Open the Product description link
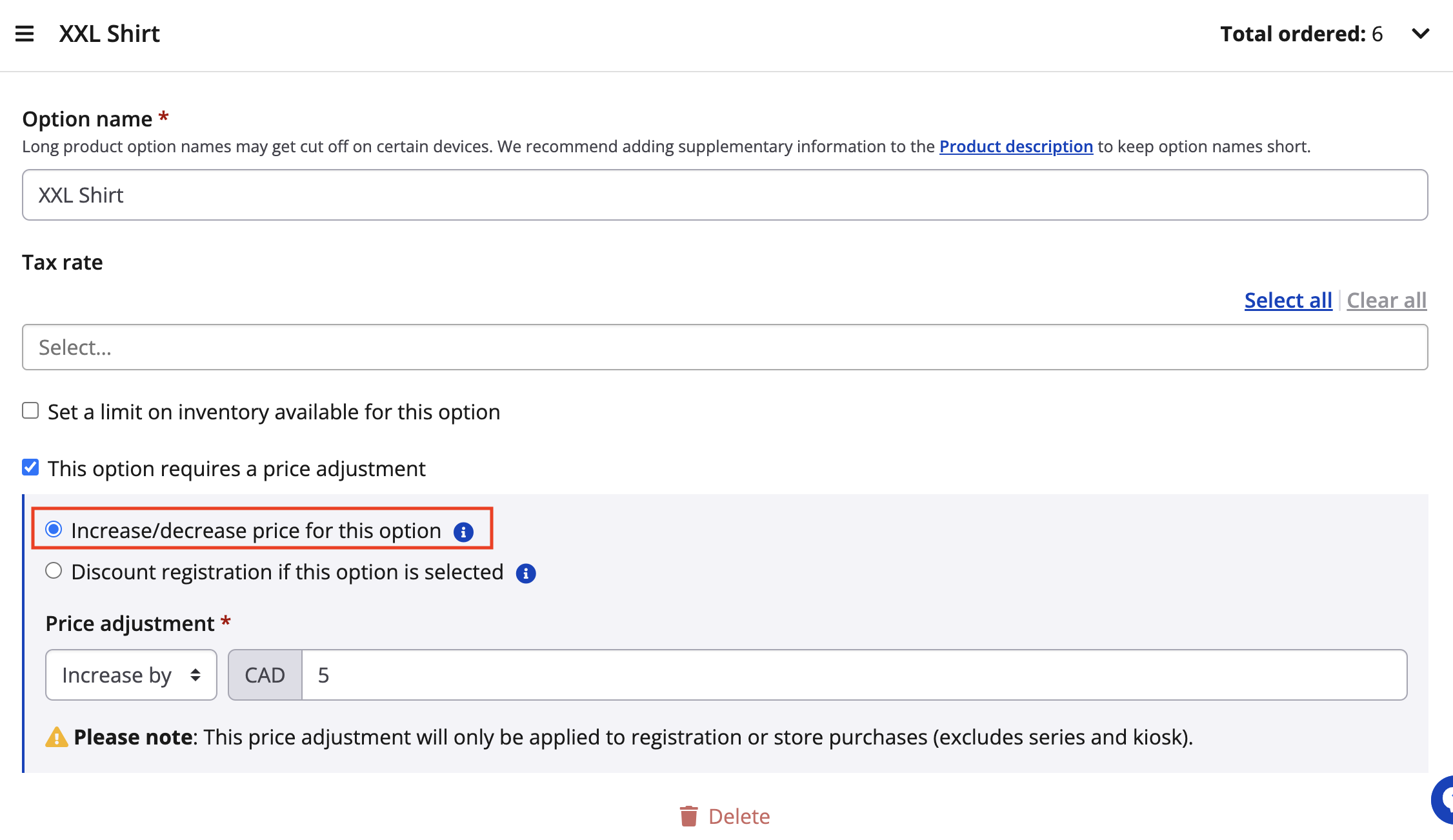The height and width of the screenshot is (840, 1453). (1016, 146)
